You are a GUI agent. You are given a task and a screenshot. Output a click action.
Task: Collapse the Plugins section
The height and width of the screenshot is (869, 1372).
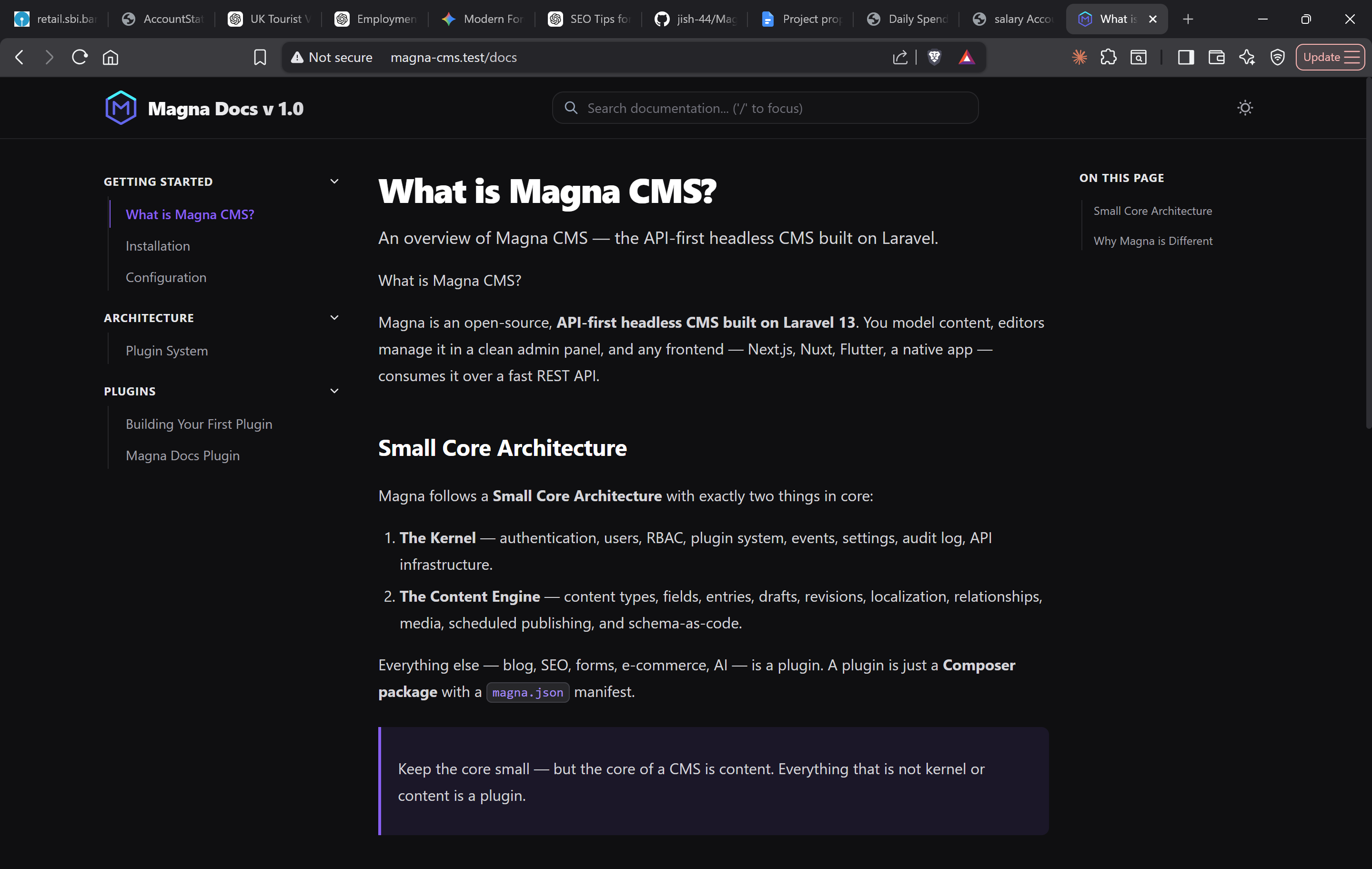click(x=334, y=391)
